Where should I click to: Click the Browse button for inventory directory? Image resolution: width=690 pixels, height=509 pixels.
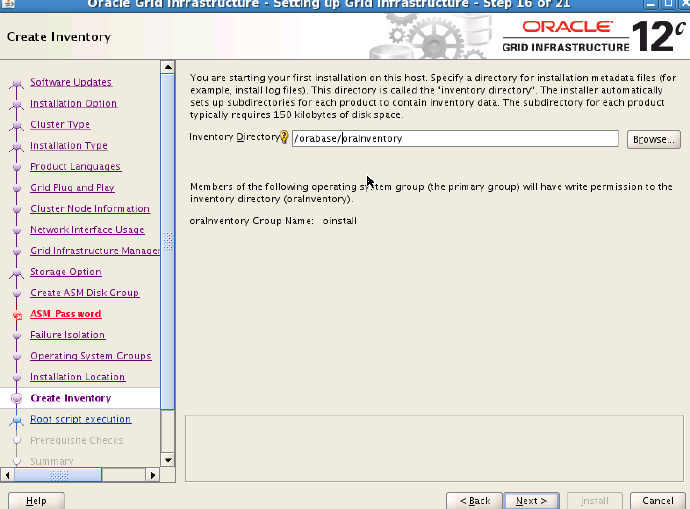[x=653, y=139]
